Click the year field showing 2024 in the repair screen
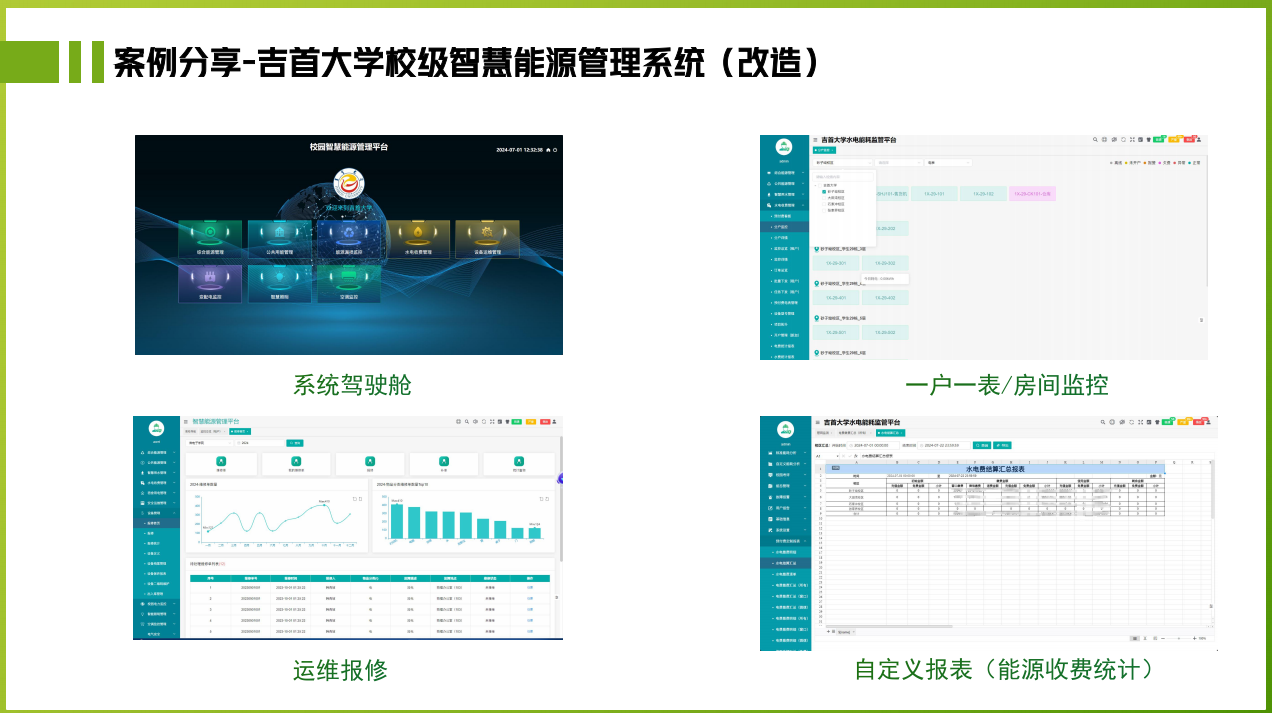1272x713 pixels. (x=260, y=443)
